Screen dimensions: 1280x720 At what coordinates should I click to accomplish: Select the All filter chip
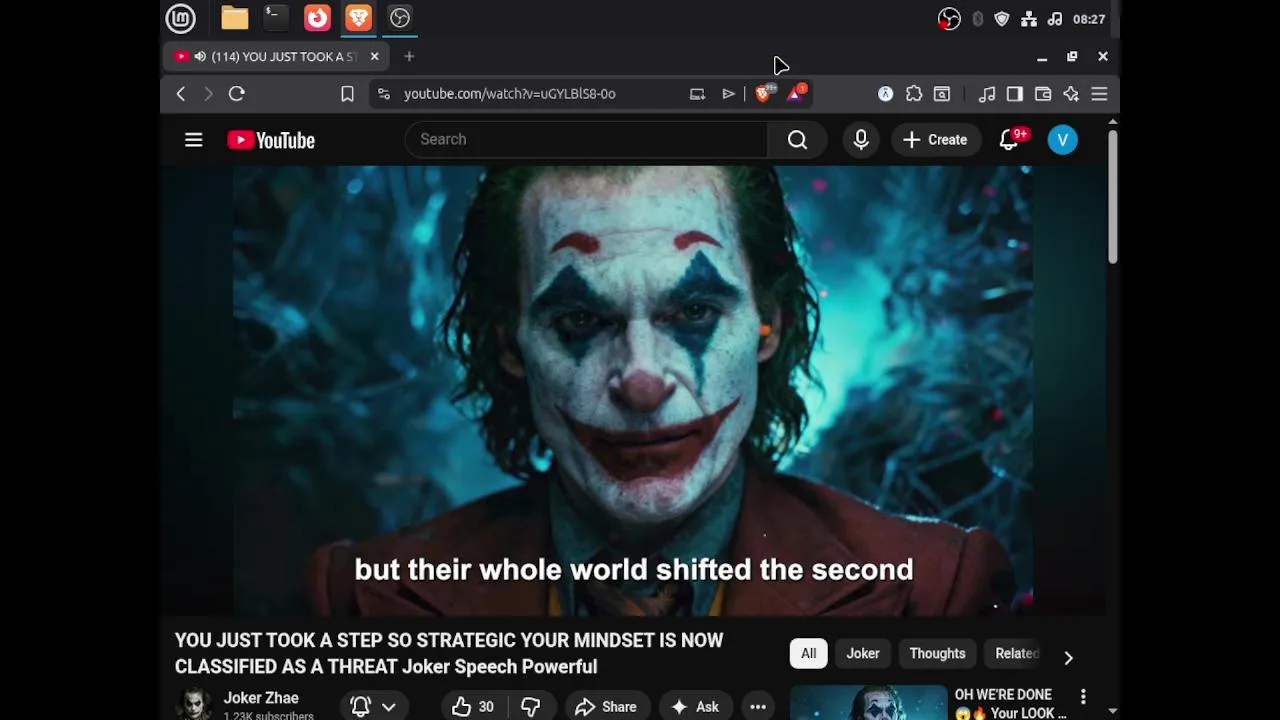click(x=808, y=654)
